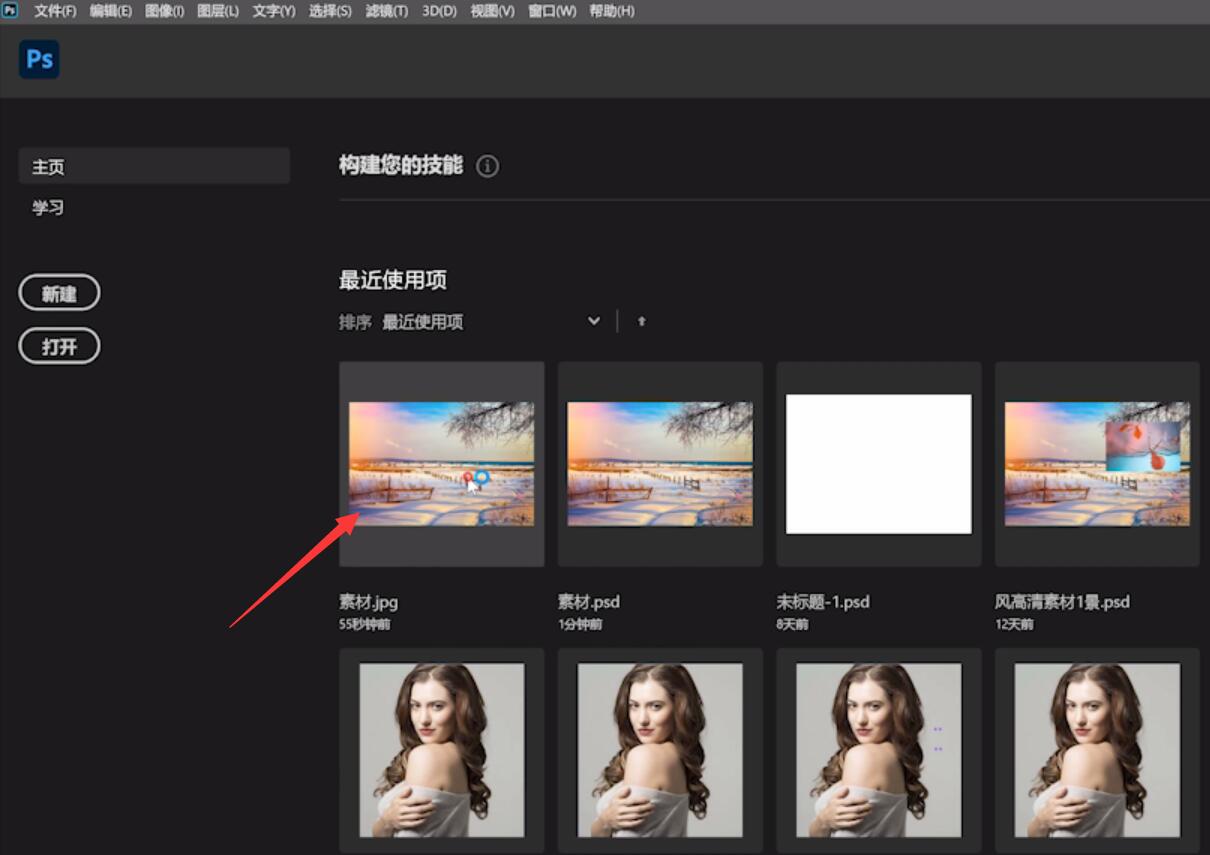The image size is (1210, 855).
Task: Open the 素材.psd thumbnail
Action: [x=660, y=464]
